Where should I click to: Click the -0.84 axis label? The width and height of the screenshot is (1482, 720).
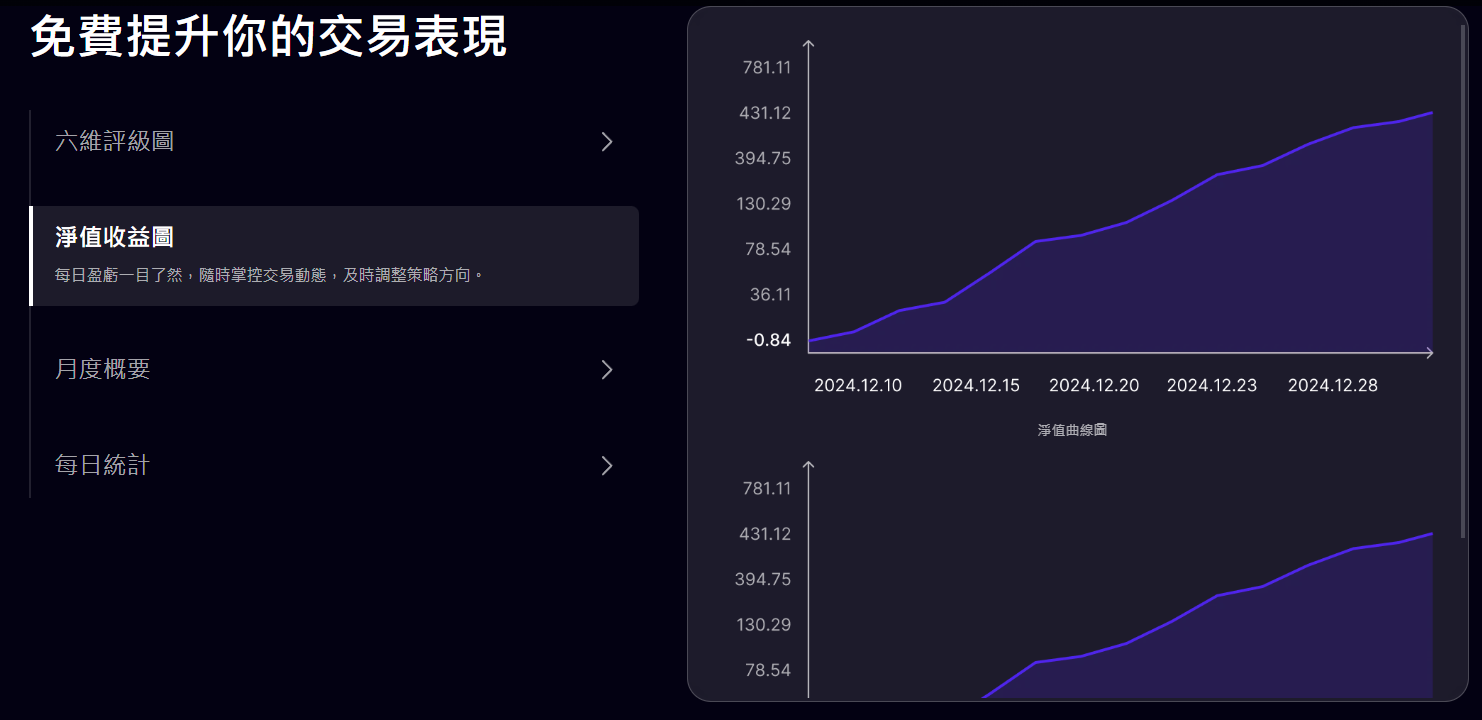pos(769,340)
